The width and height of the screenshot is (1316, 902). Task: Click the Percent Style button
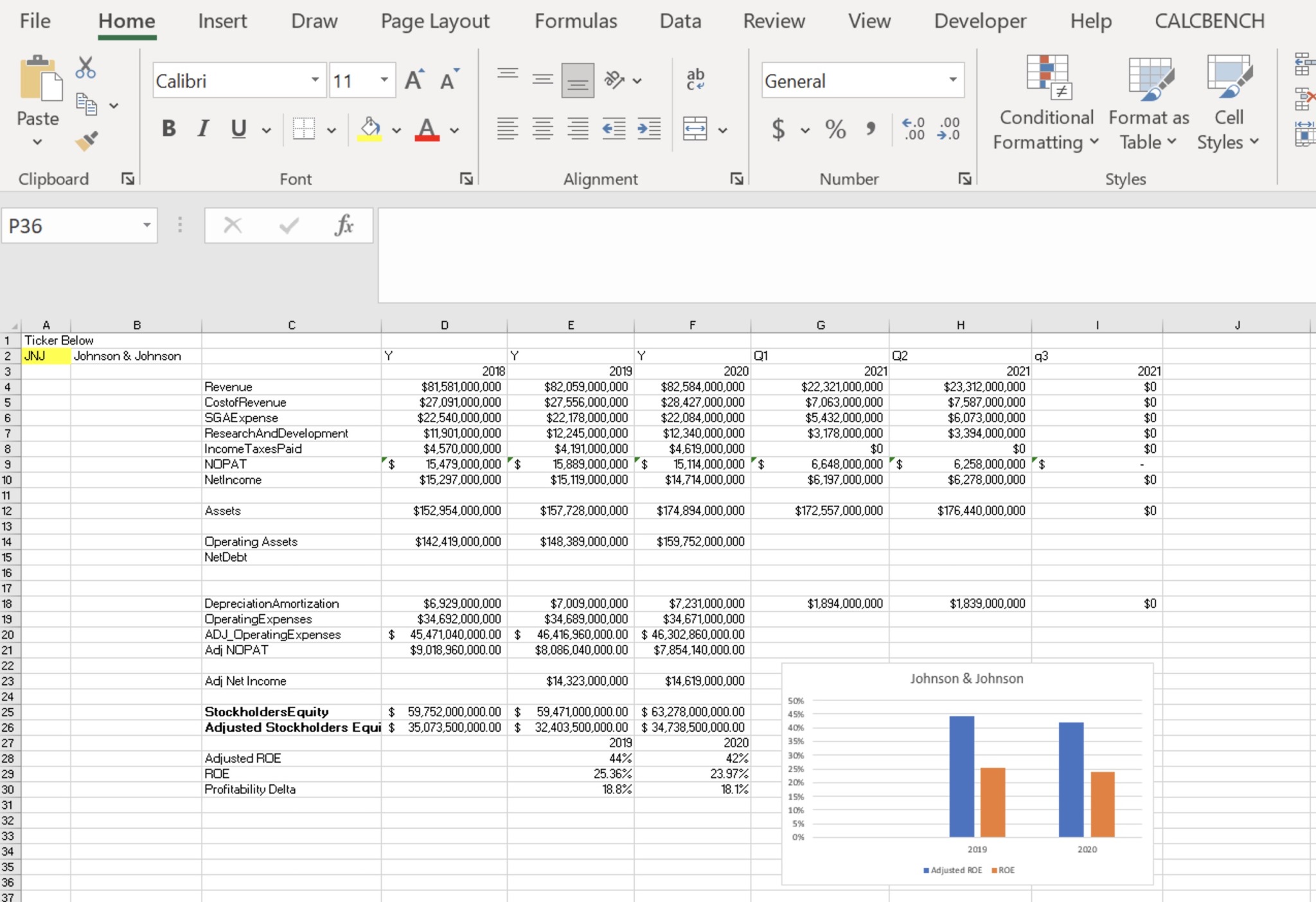point(835,130)
